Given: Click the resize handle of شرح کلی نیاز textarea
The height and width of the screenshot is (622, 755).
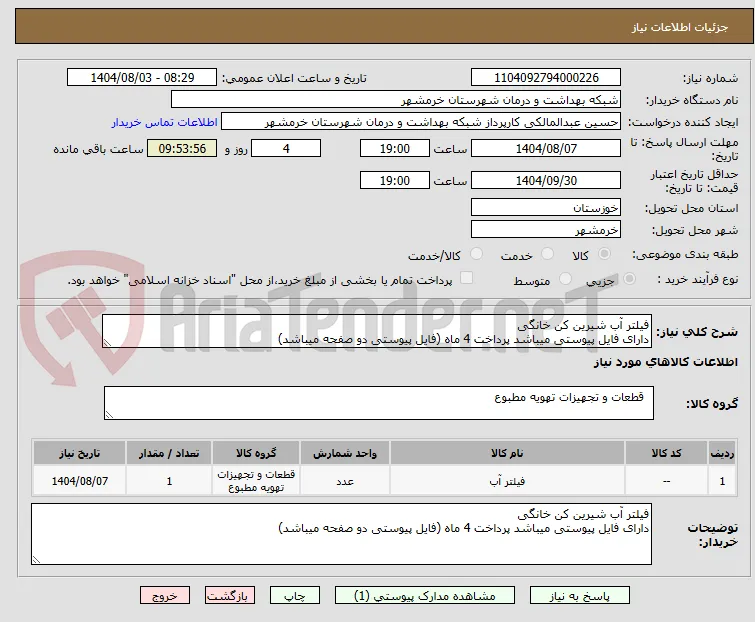Looking at the screenshot, I should (x=107, y=343).
